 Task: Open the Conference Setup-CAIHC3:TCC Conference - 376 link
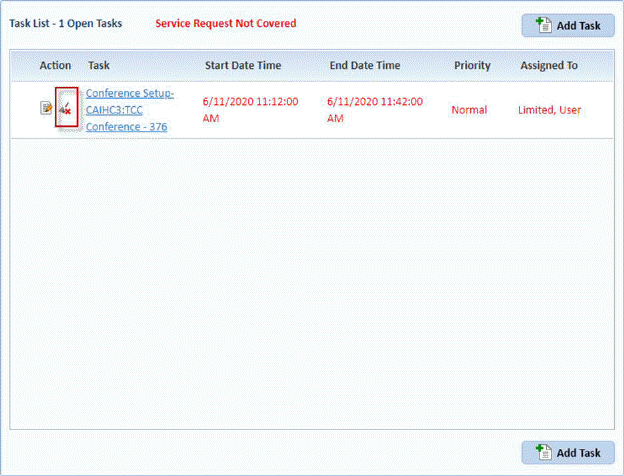tap(130, 110)
